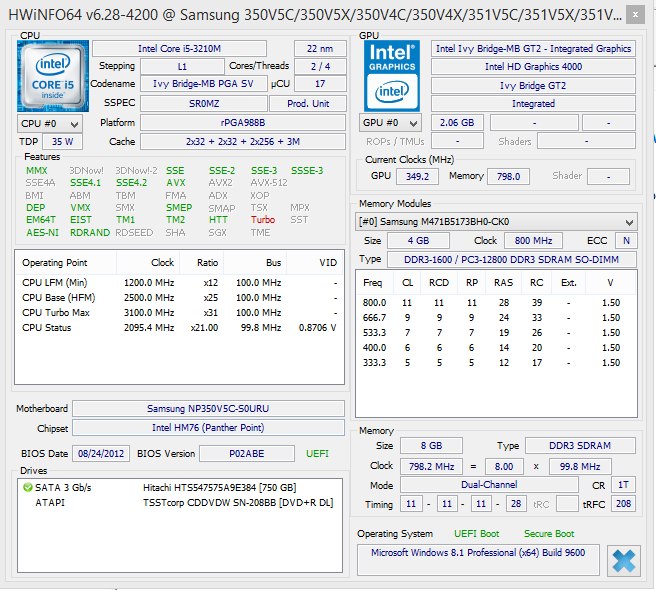Click the cache value 2x32 + 2x32 + 2x256 + 3M
Viewport: 656px width, 590px height.
pyautogui.click(x=243, y=141)
